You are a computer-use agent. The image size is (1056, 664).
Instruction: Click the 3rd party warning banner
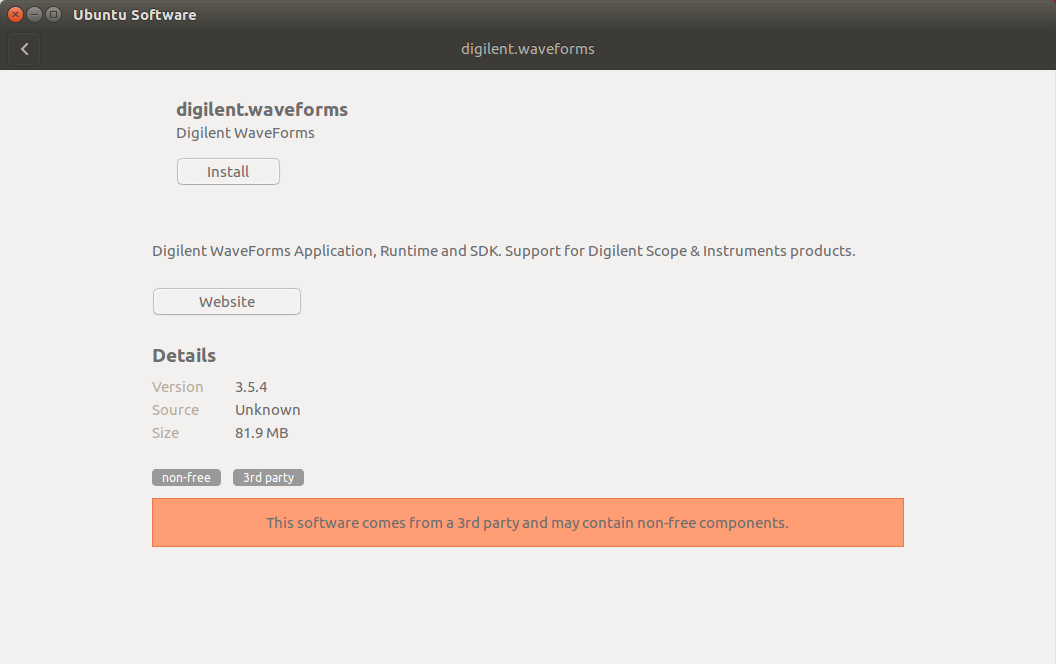pyautogui.click(x=528, y=523)
